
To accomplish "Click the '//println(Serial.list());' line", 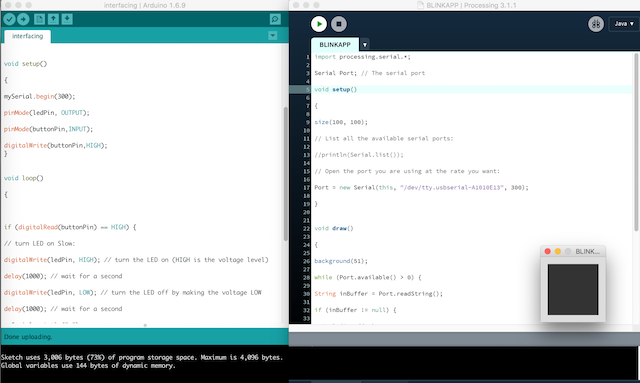I will (359, 155).
